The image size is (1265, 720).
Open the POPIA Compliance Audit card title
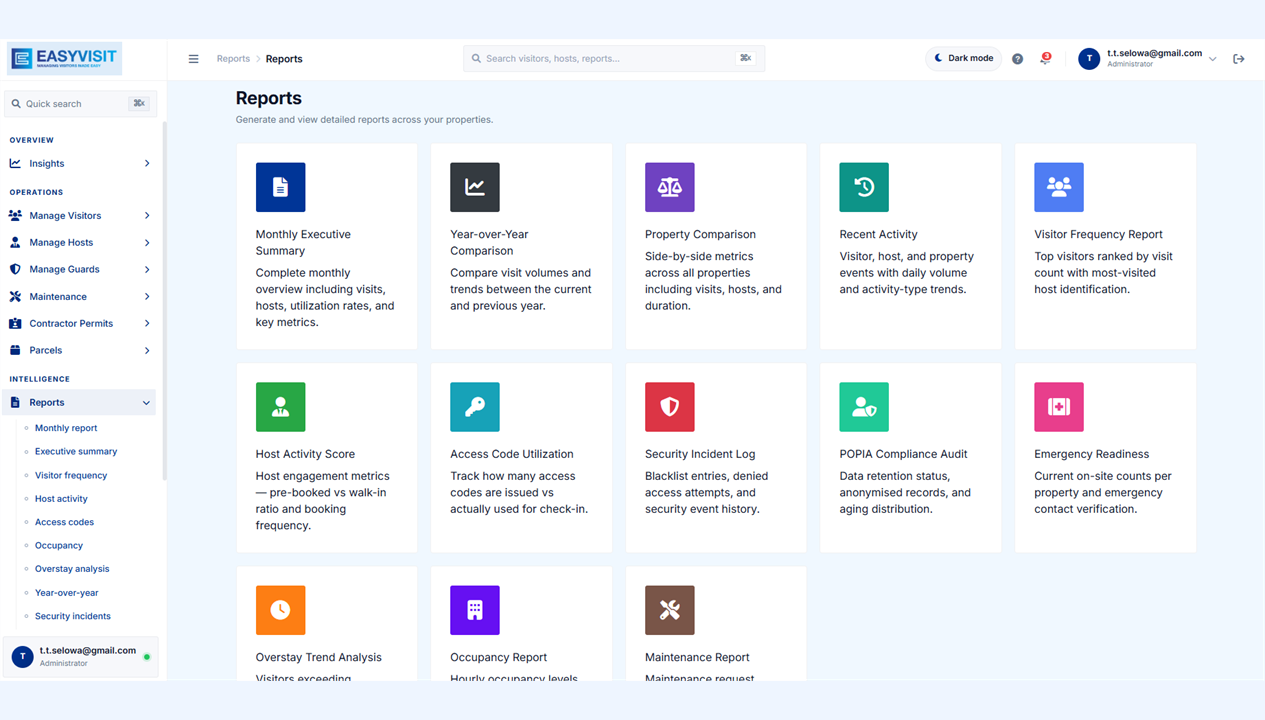903,454
